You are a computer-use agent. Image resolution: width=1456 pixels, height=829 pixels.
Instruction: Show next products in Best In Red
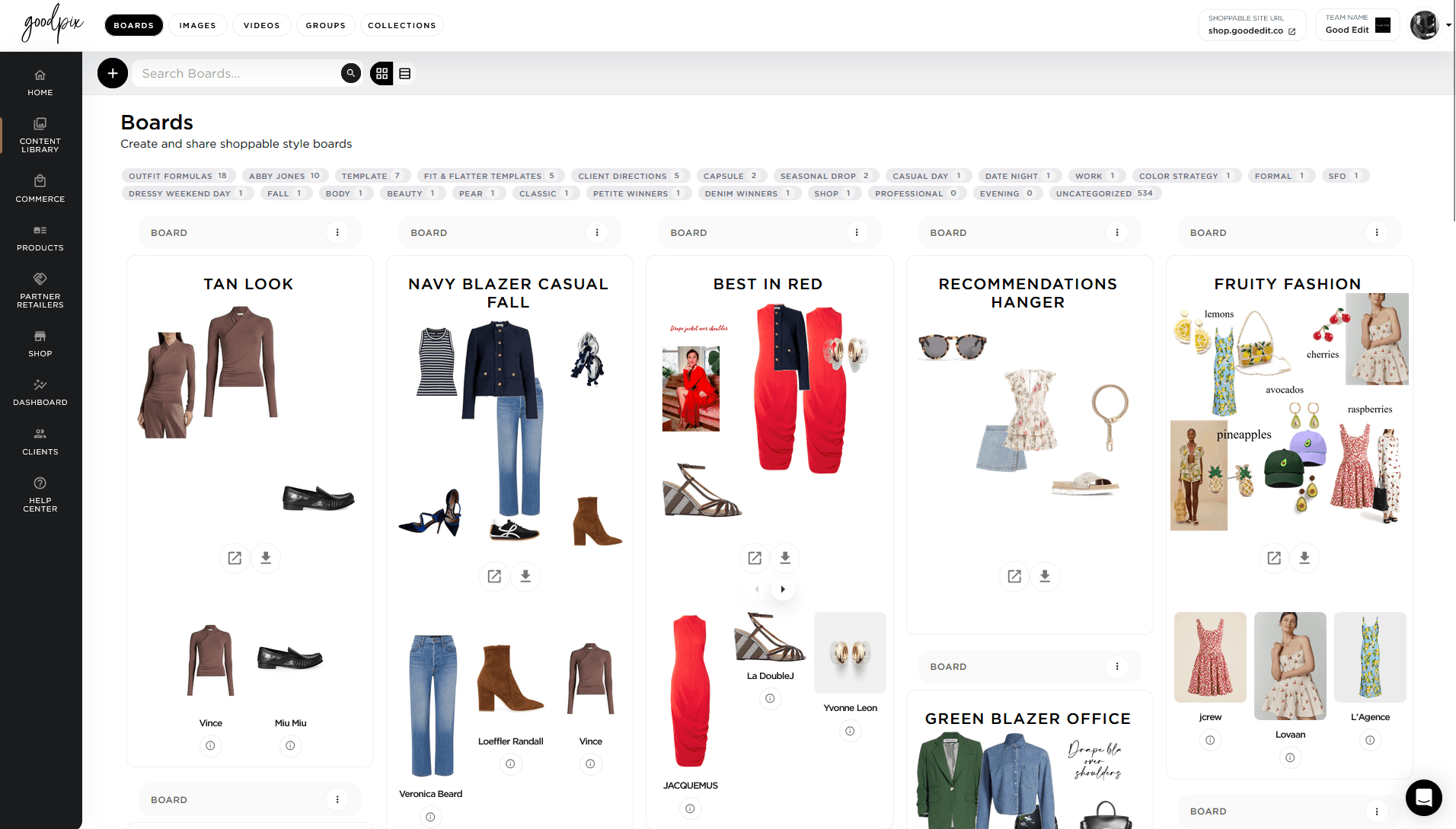[x=783, y=589]
